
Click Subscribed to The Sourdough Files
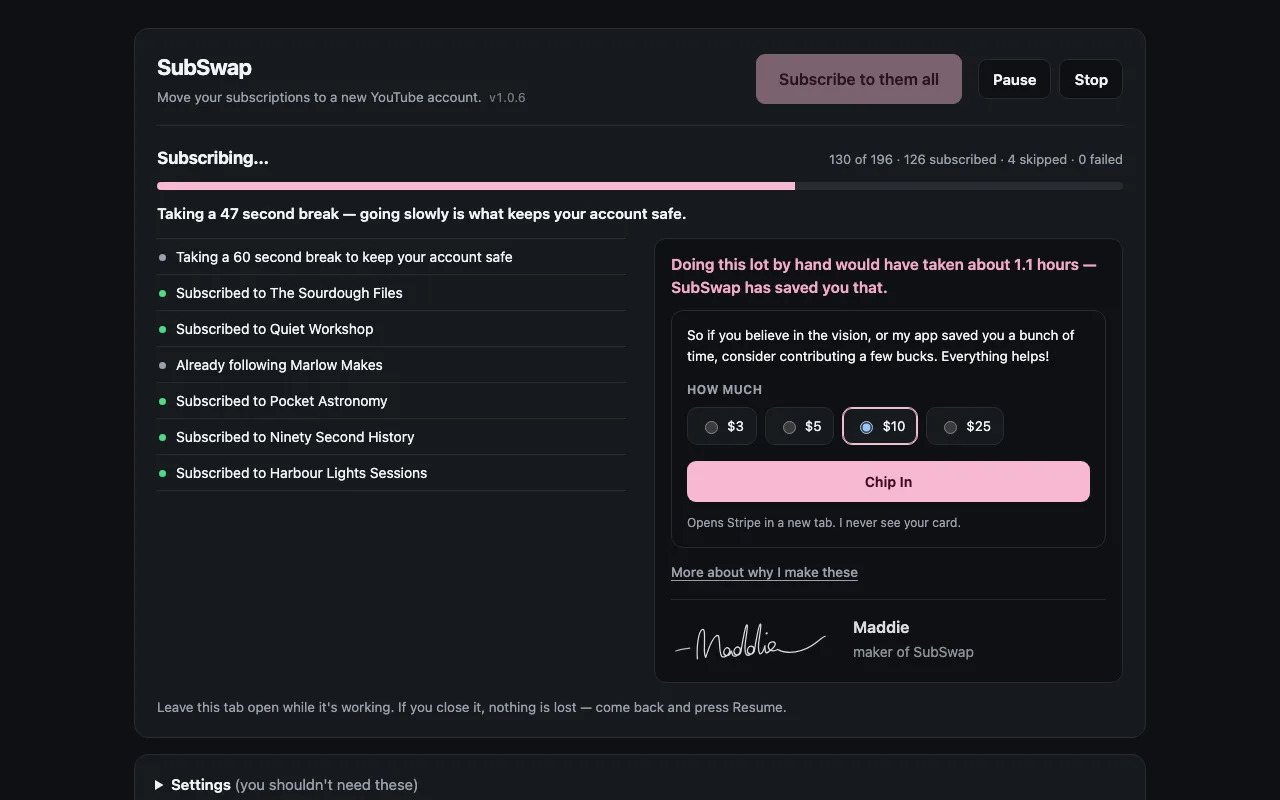pos(391,293)
